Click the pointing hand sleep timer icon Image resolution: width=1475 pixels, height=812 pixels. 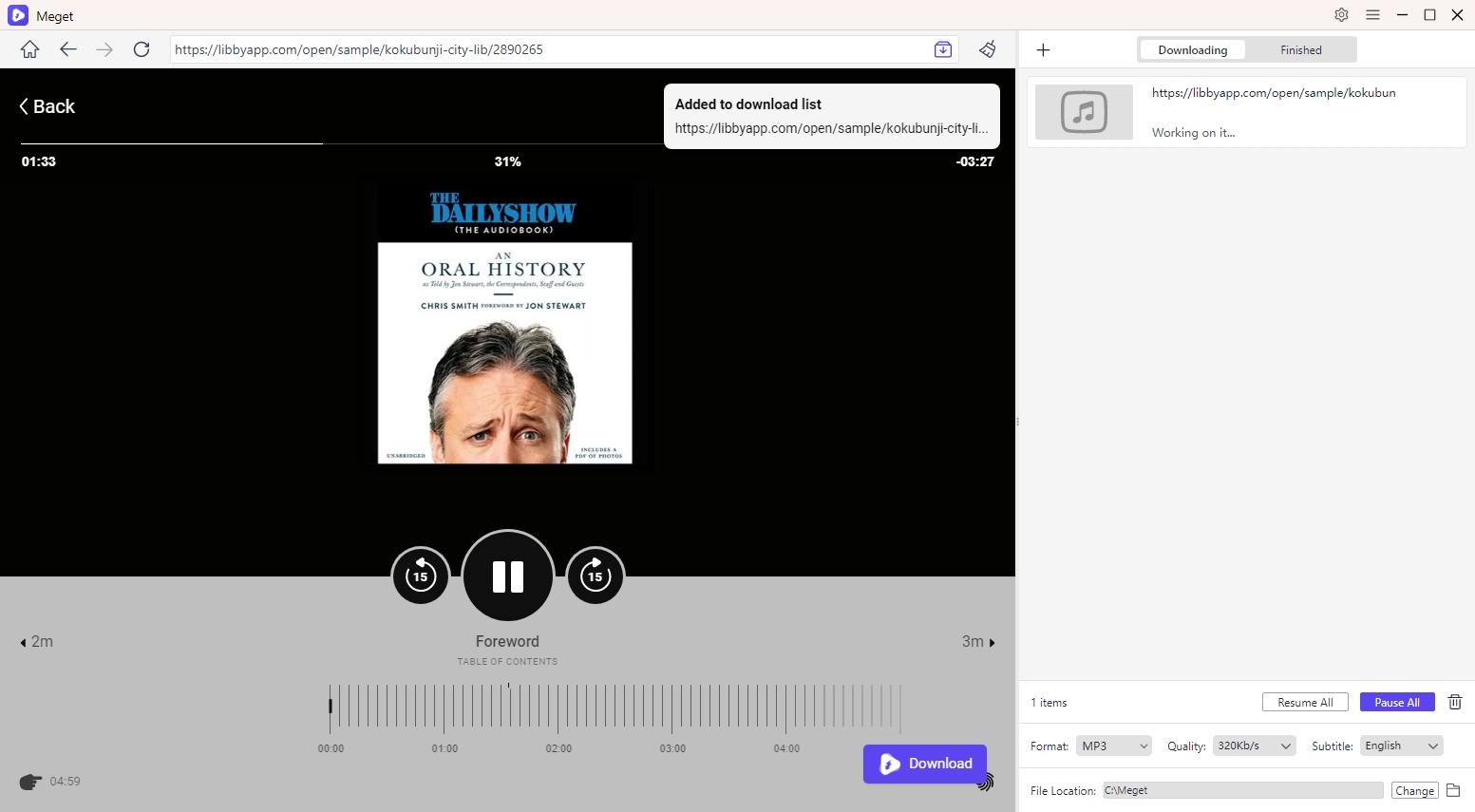click(30, 782)
